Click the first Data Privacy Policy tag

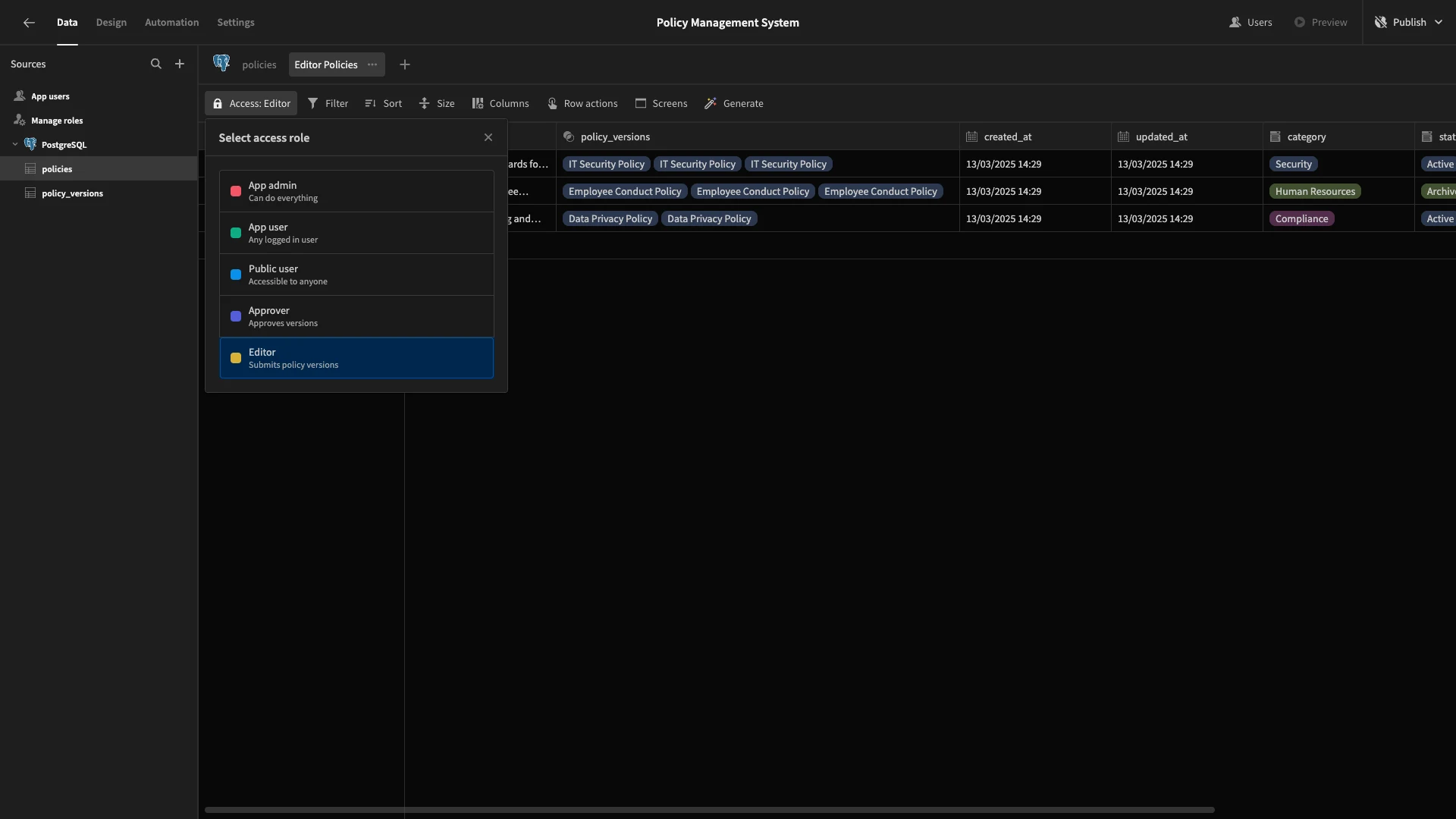point(610,219)
